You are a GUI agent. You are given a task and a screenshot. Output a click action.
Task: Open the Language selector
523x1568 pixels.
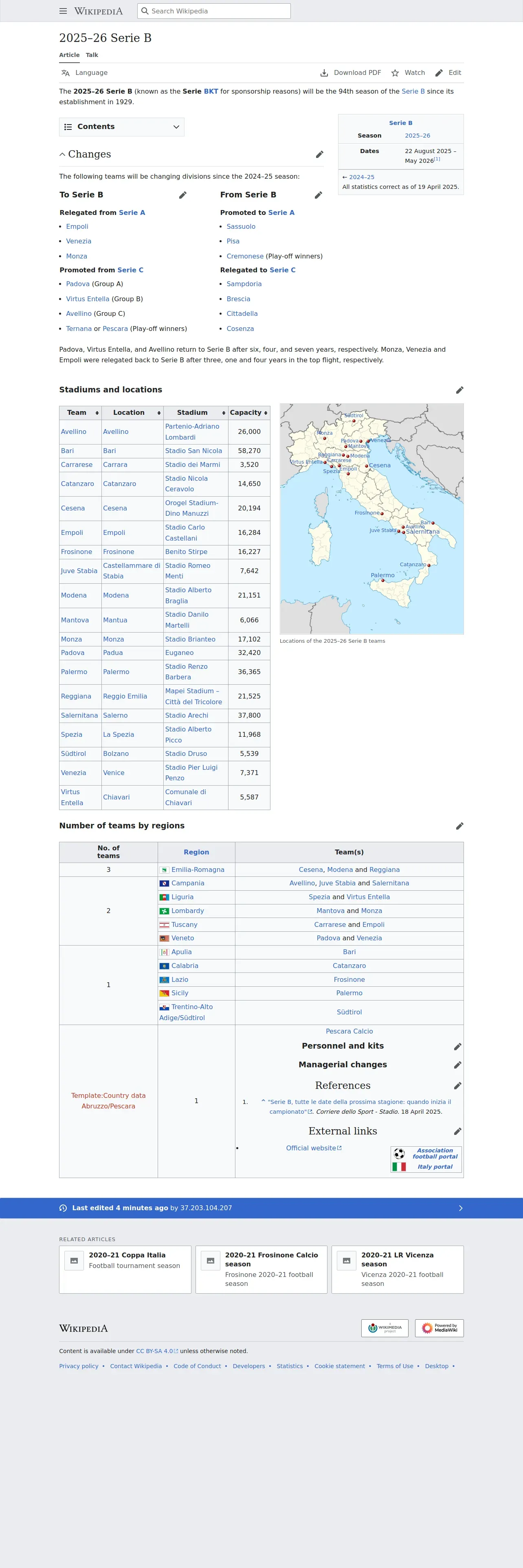tap(85, 73)
